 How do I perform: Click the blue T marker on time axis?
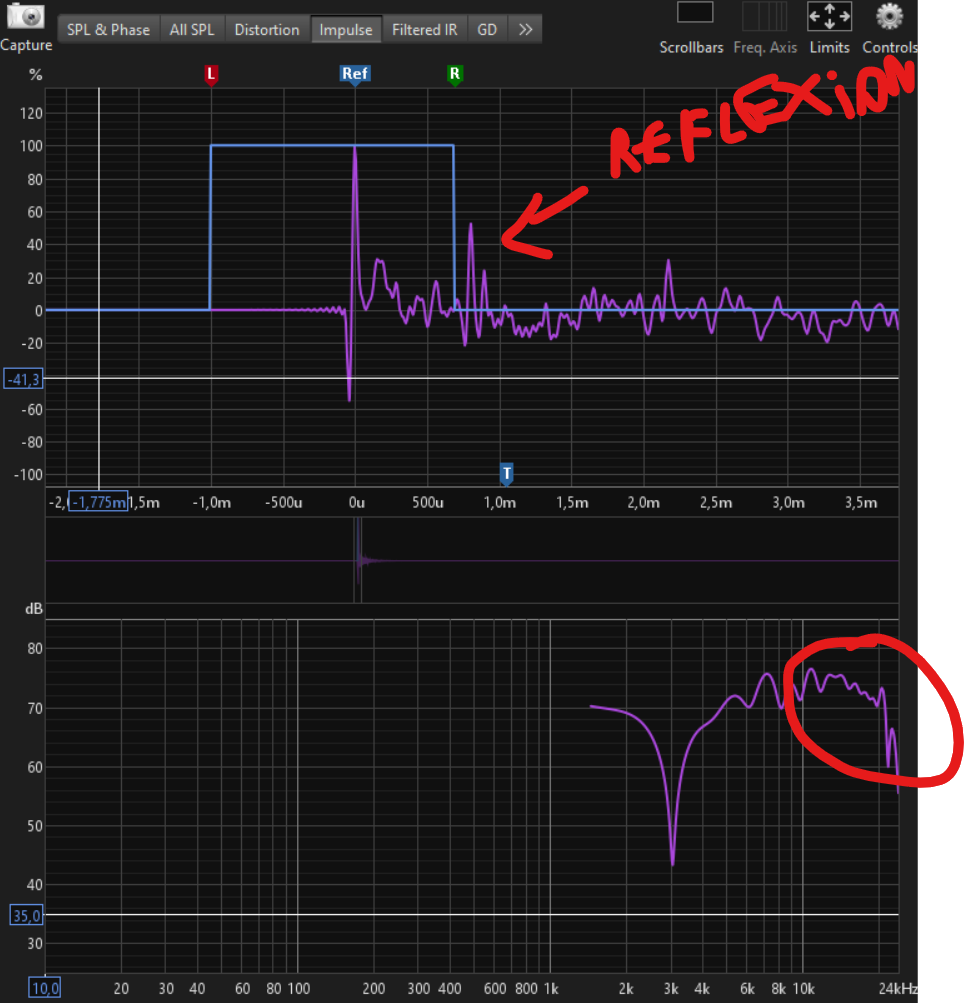[x=506, y=474]
